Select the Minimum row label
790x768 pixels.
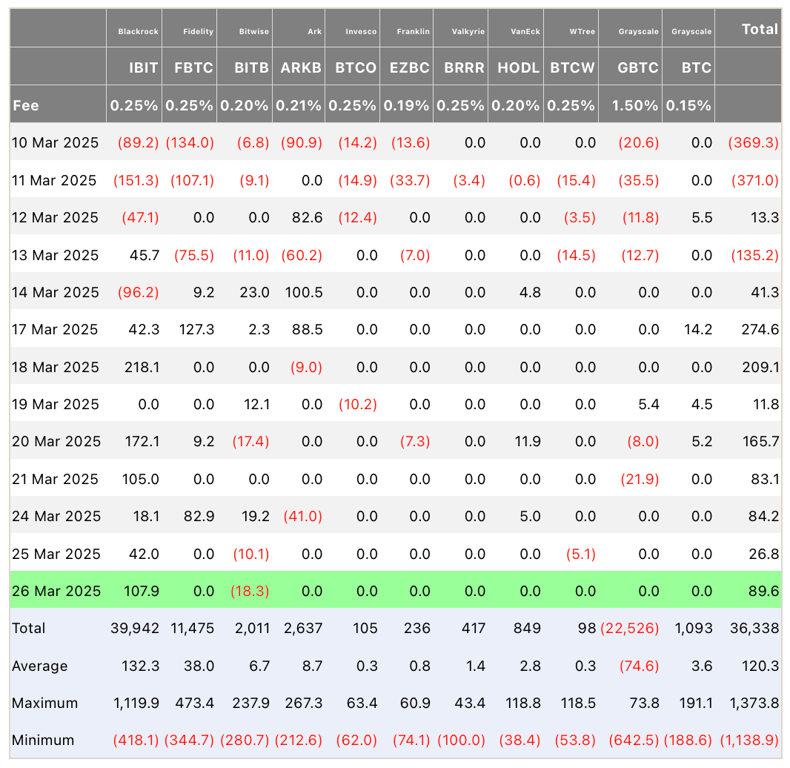click(43, 740)
